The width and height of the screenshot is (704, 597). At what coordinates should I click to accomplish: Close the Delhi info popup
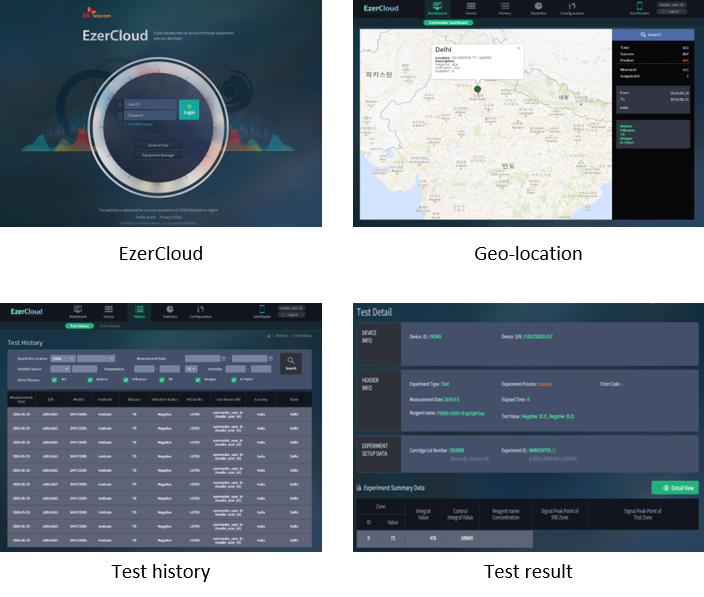point(518,48)
